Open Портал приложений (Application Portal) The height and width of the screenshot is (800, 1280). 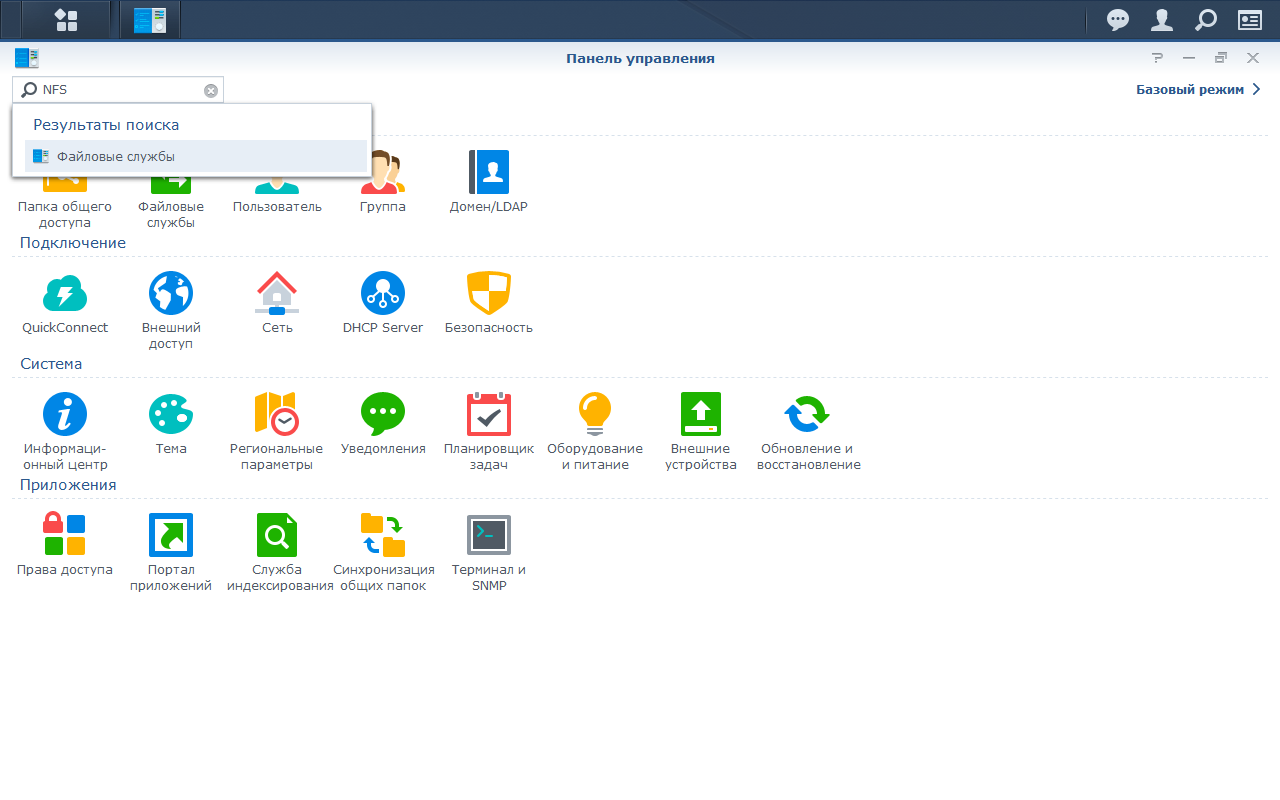coord(171,553)
